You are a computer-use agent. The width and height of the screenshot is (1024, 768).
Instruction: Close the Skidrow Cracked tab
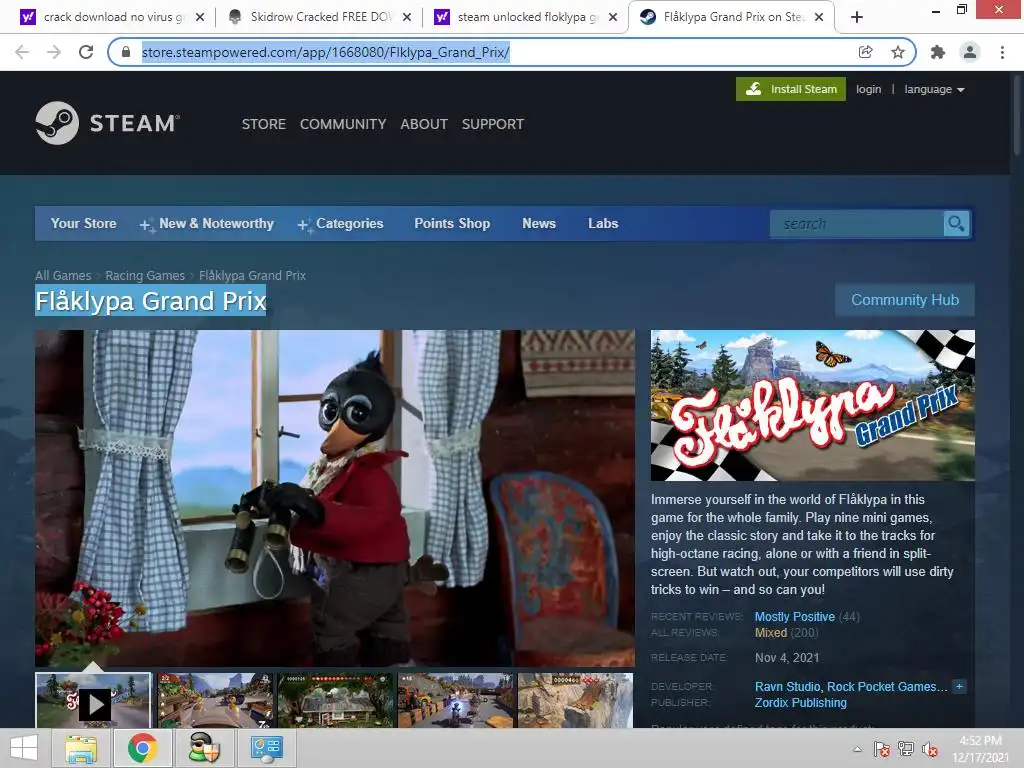407,18
